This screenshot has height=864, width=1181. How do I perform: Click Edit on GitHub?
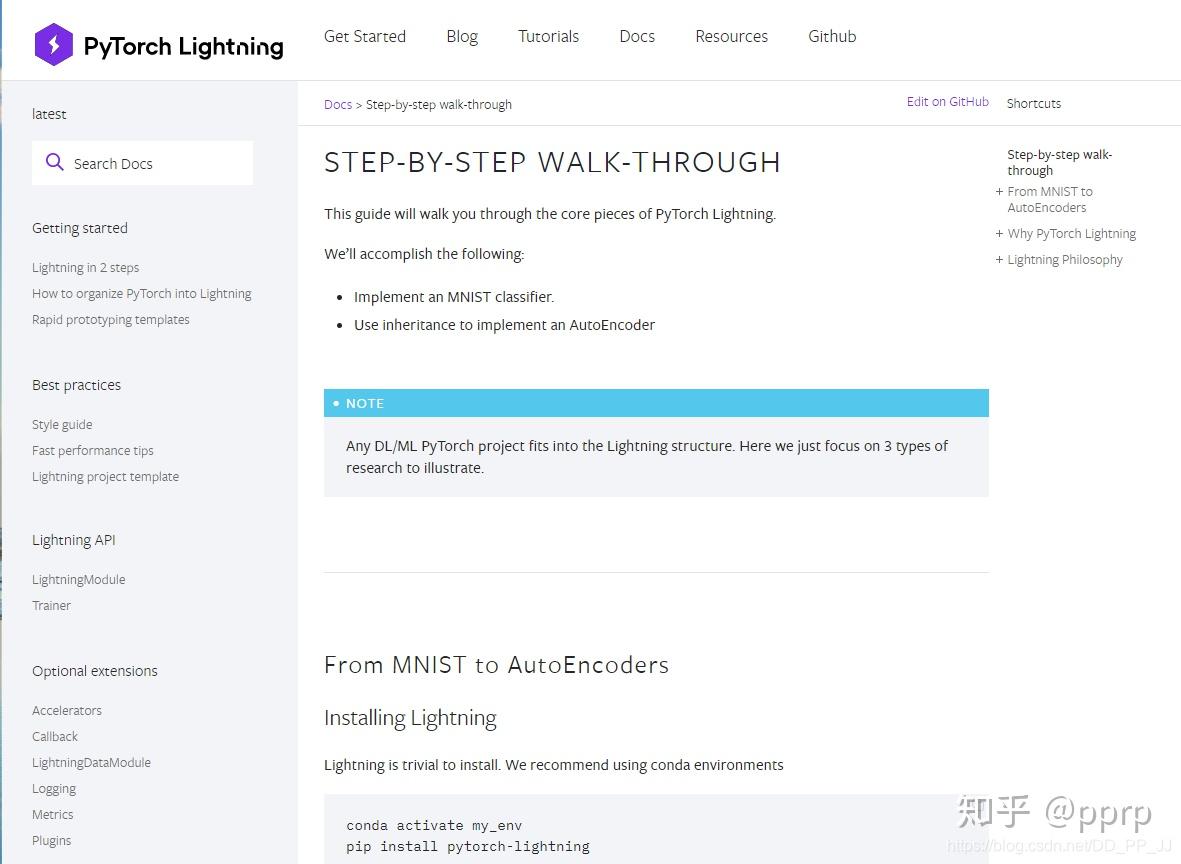coord(947,101)
